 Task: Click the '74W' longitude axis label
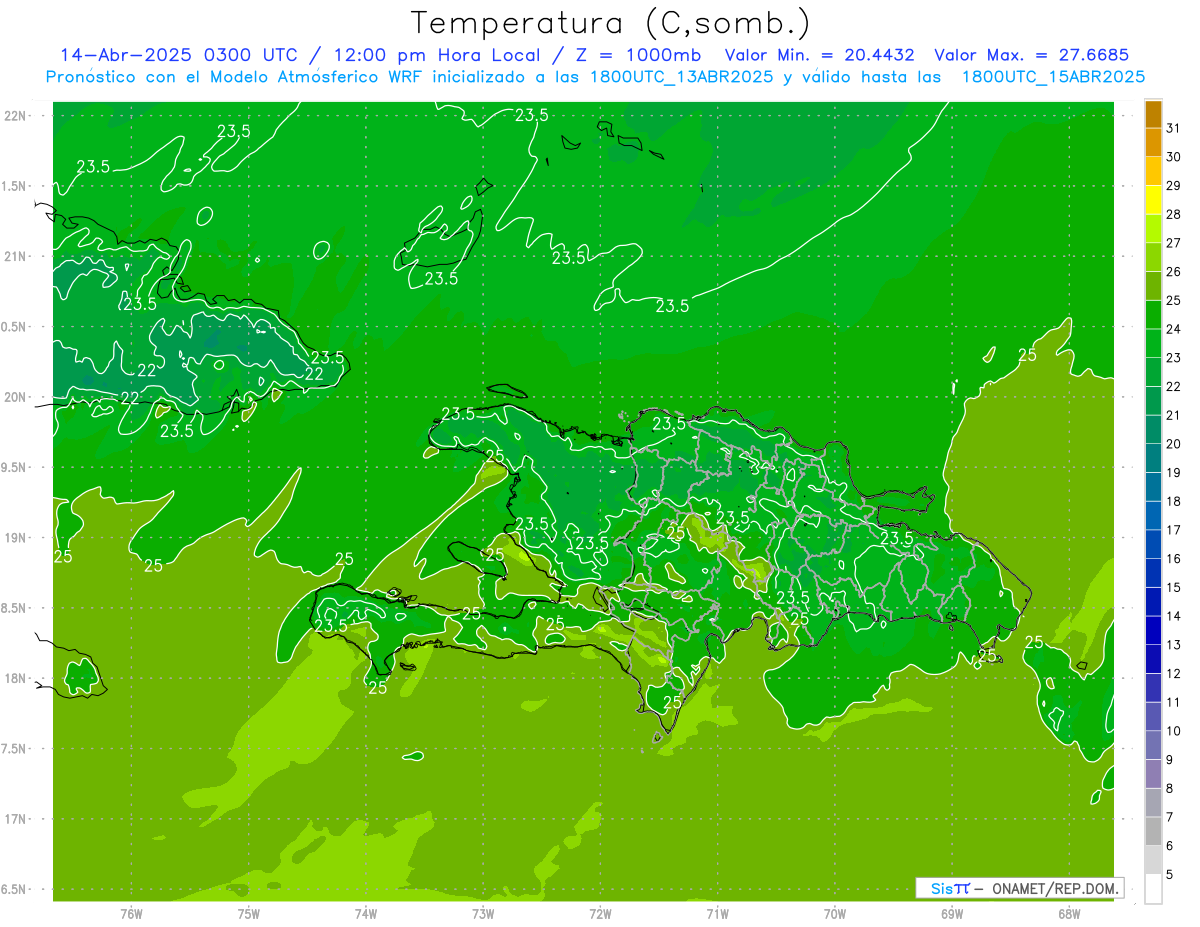click(x=365, y=913)
